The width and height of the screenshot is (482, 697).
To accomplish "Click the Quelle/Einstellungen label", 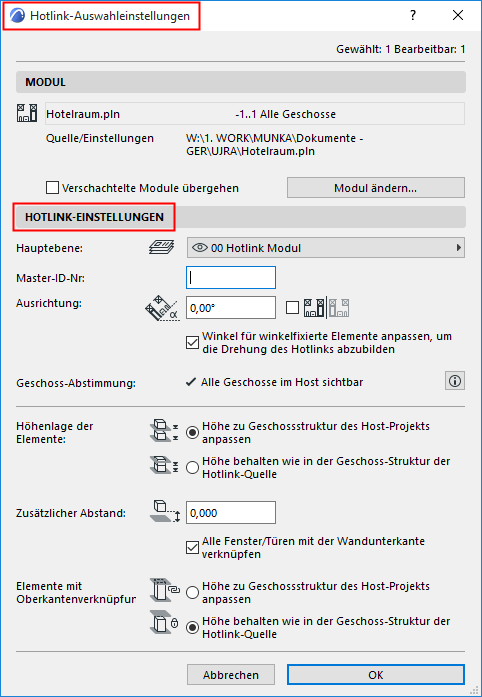I will coord(100,138).
